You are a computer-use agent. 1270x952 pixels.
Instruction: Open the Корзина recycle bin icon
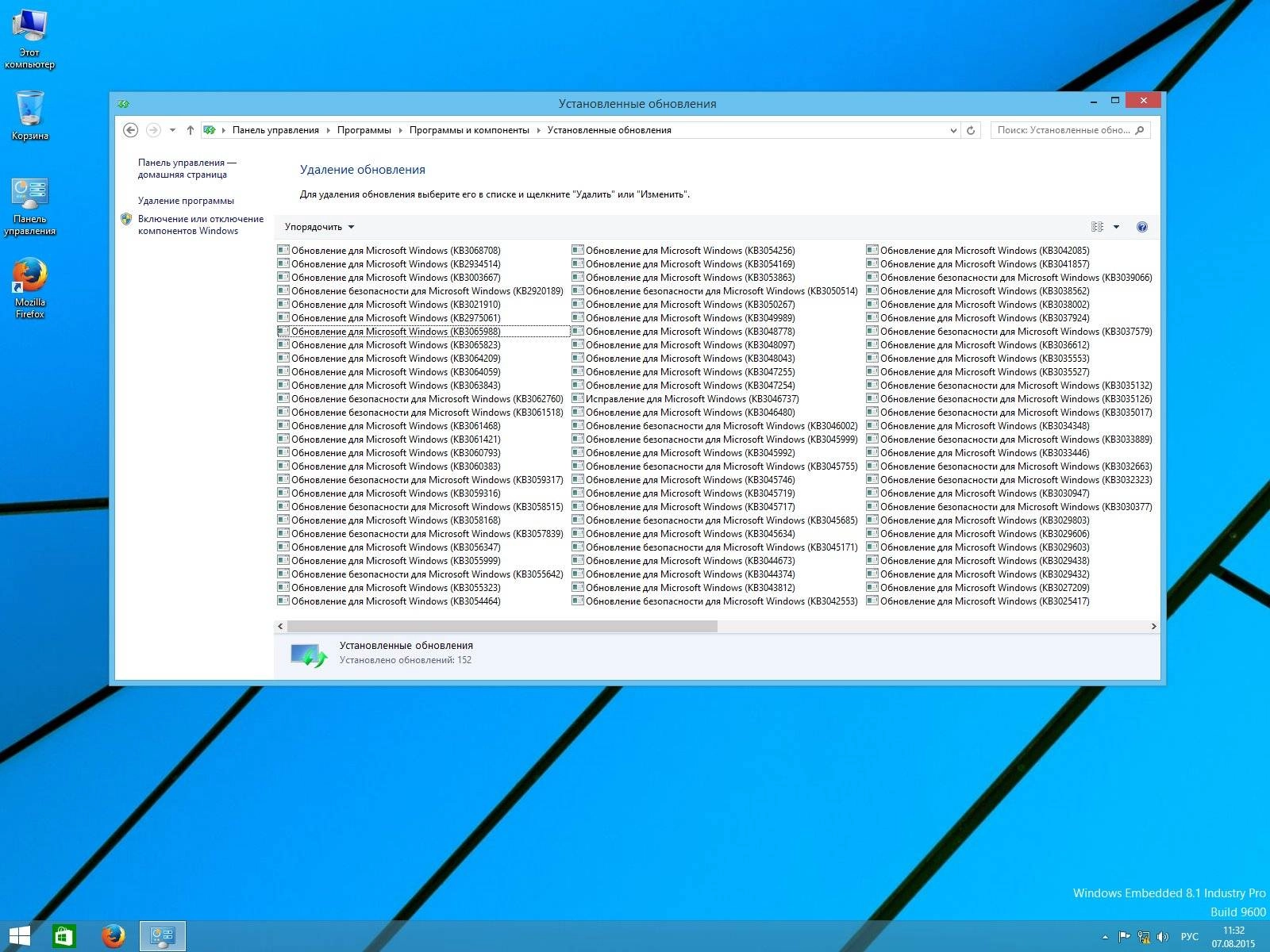coord(29,116)
